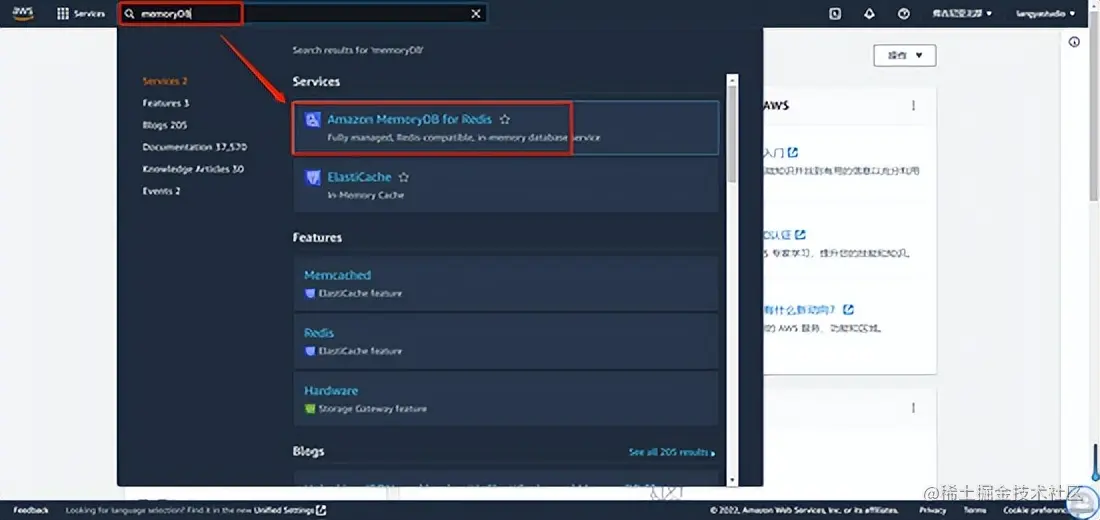Filter results by Features 3
1100x520 pixels.
click(166, 103)
